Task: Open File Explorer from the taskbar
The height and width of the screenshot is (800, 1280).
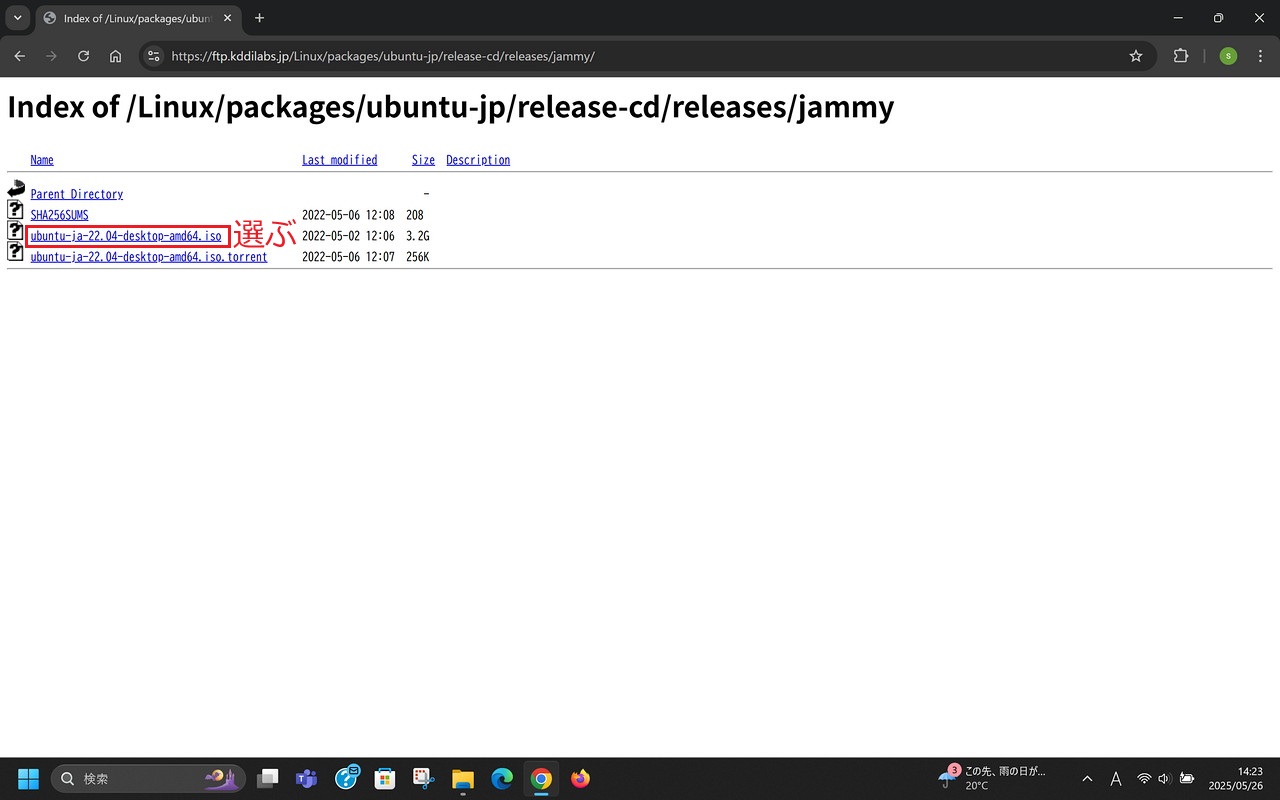Action: 462,778
